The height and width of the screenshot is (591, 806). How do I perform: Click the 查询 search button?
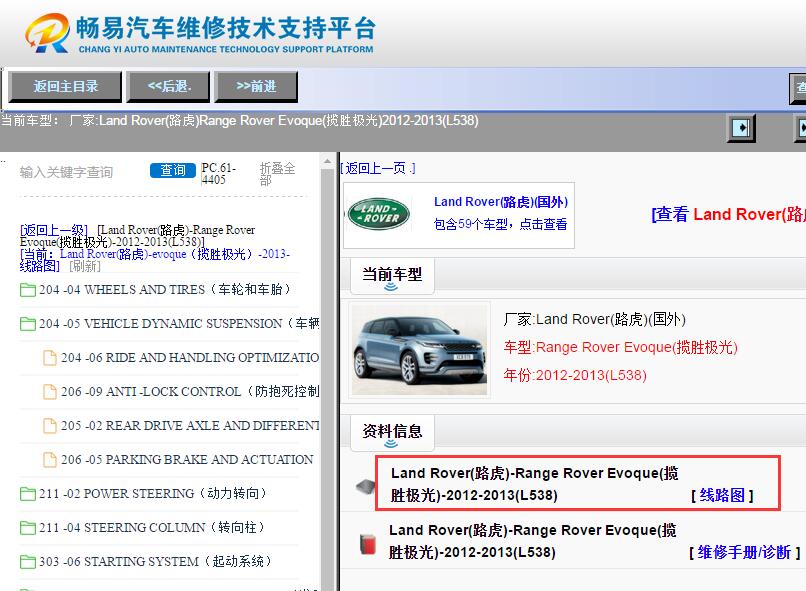(x=173, y=170)
